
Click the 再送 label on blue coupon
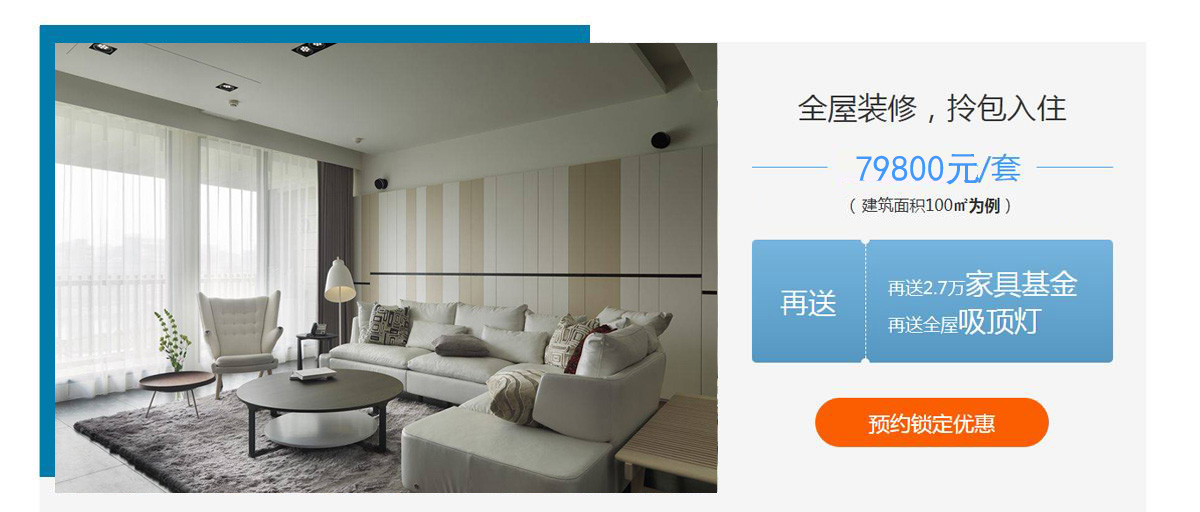pyautogui.click(x=808, y=302)
